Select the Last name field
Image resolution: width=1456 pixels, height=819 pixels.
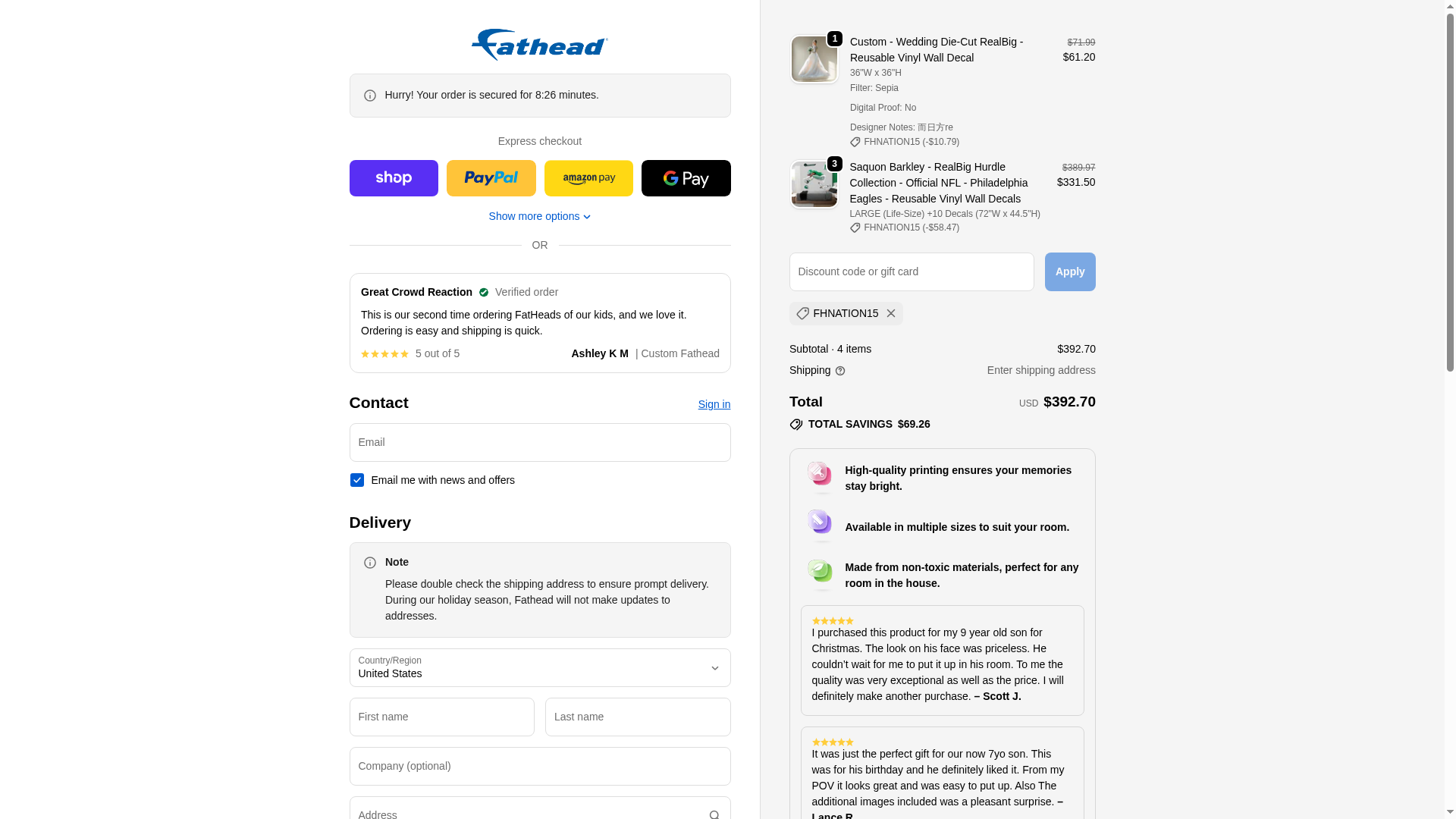(638, 717)
